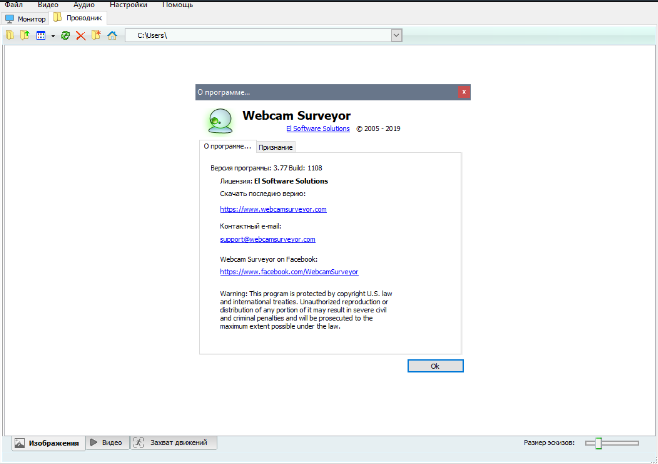This screenshot has height=464, width=658.
Task: Switch to the bottom Видео tab
Action: pyautogui.click(x=107, y=443)
